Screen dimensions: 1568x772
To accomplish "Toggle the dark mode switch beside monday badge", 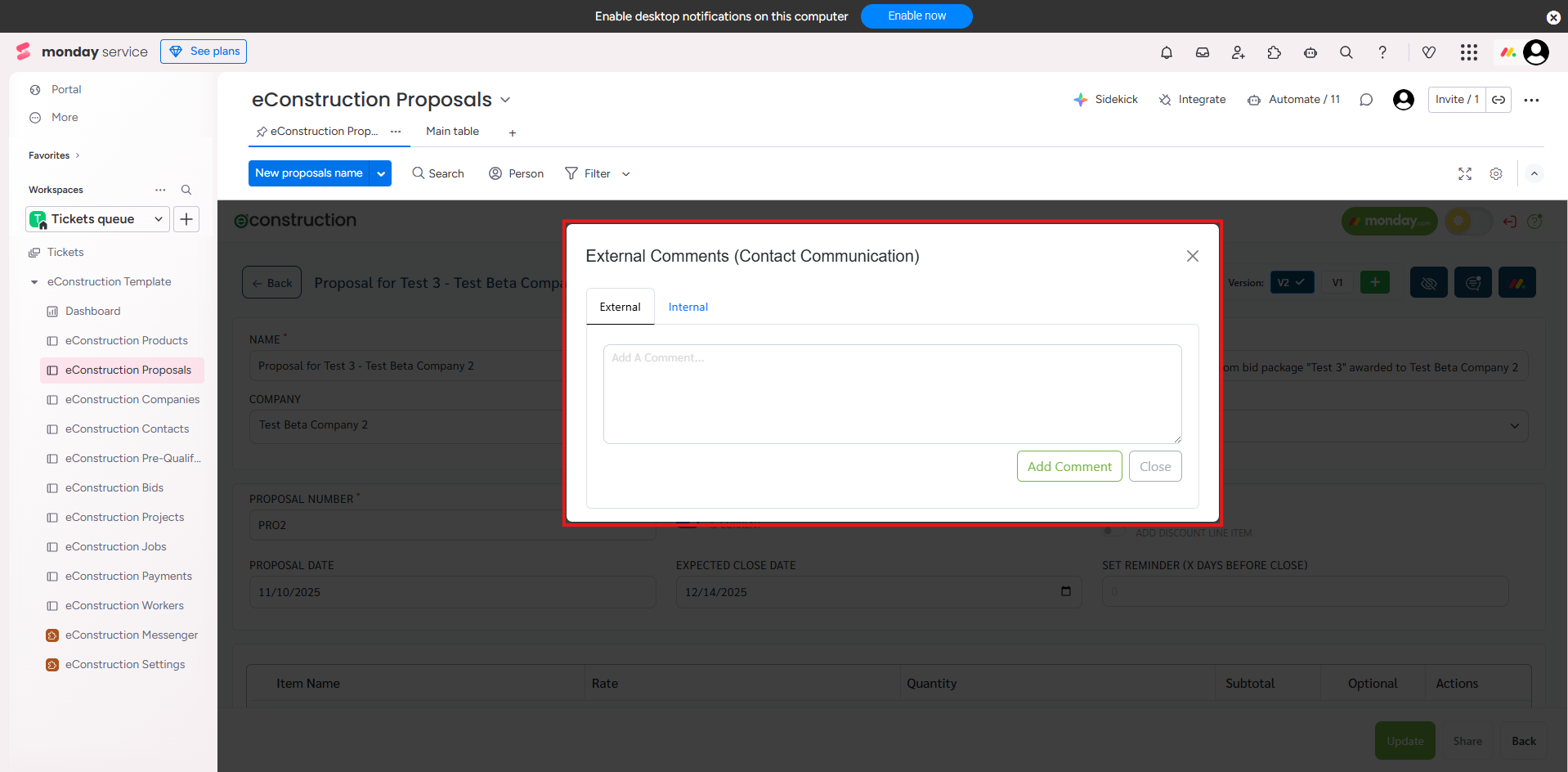I will [1468, 221].
